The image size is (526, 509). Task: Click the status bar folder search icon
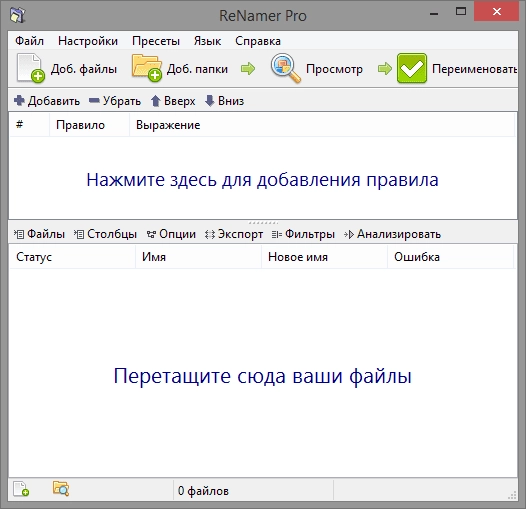[x=61, y=489]
